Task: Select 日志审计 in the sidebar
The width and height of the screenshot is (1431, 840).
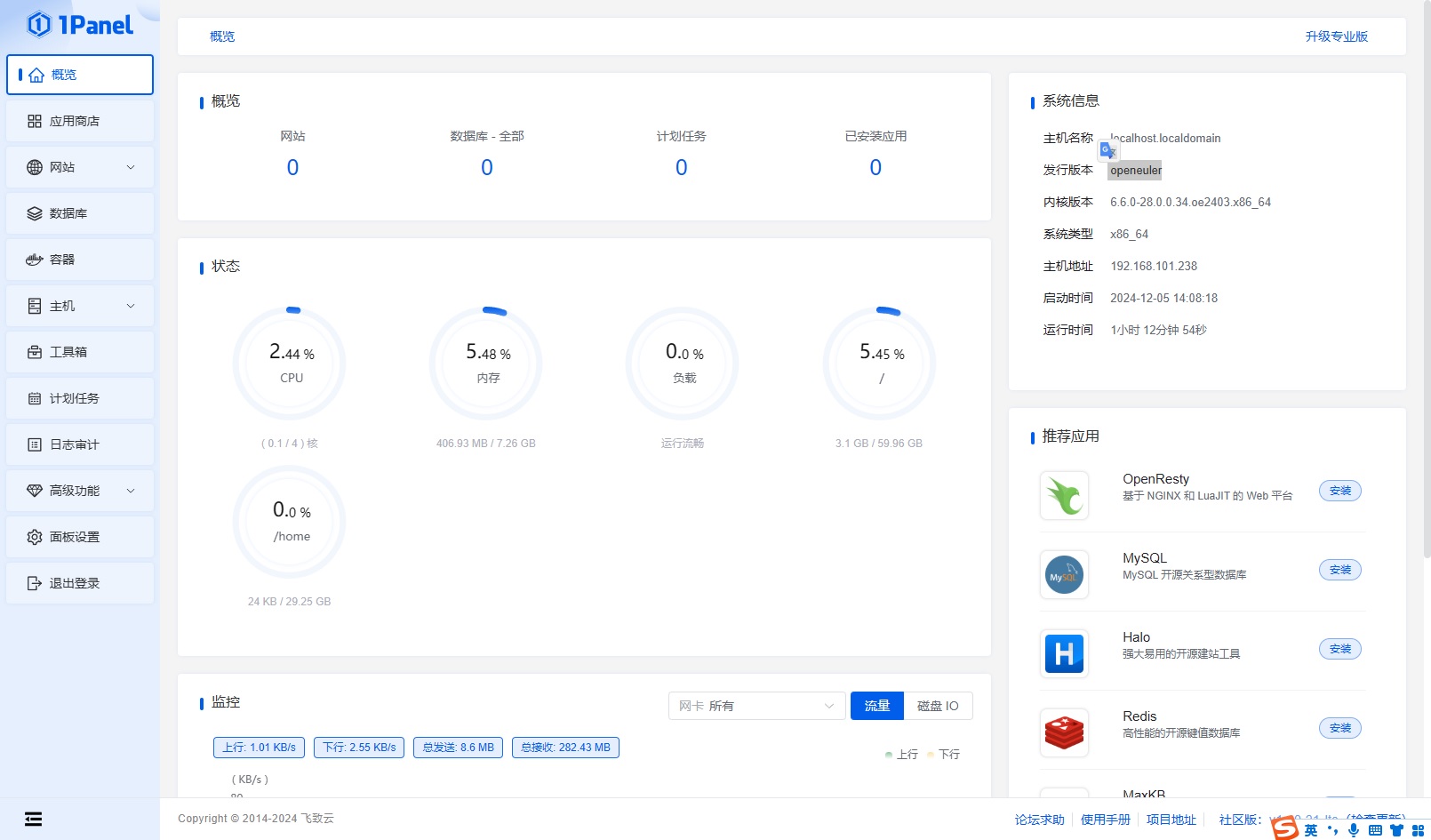Action: tap(75, 444)
